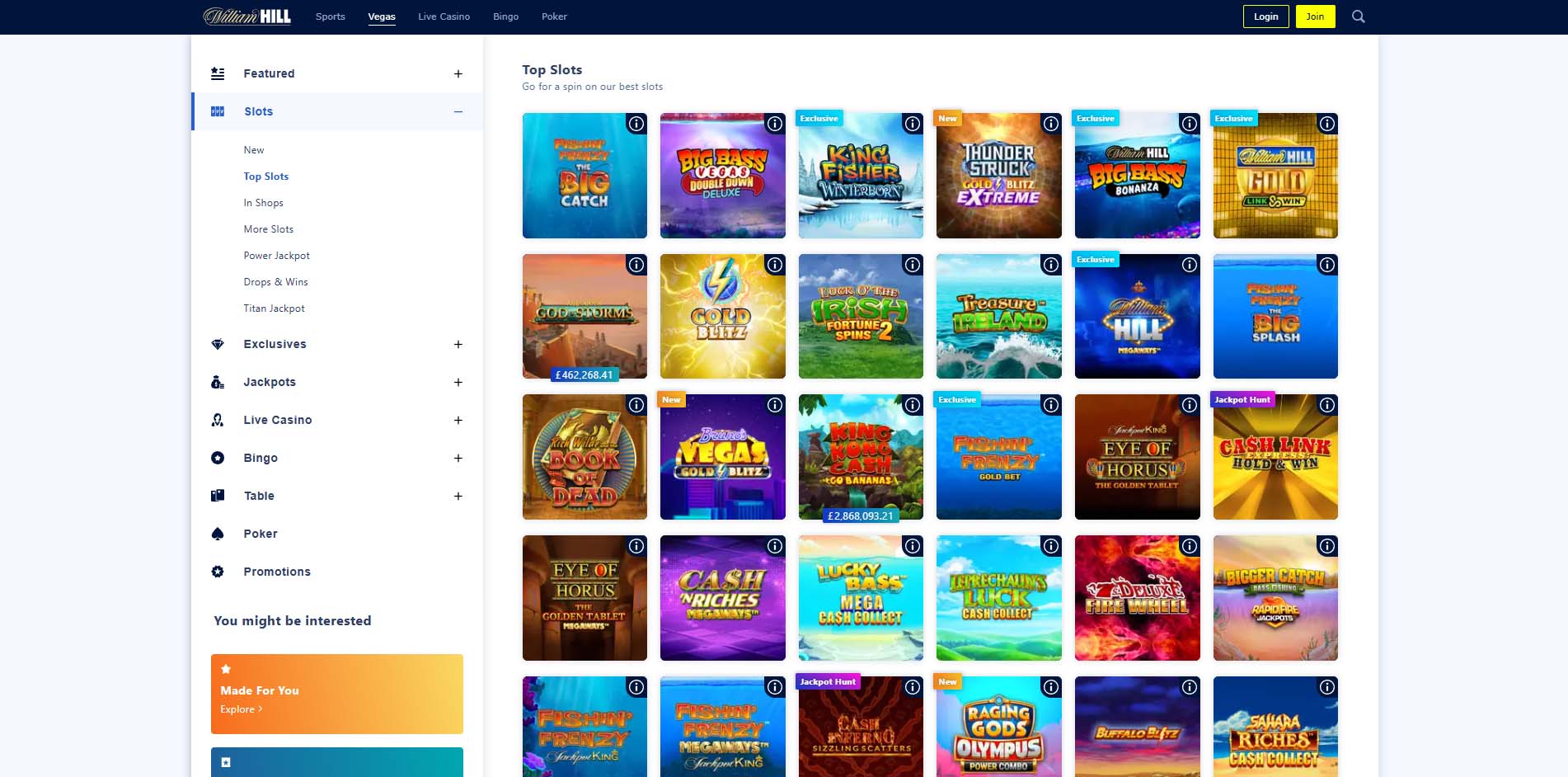Open the Promotions gear icon

tap(218, 572)
